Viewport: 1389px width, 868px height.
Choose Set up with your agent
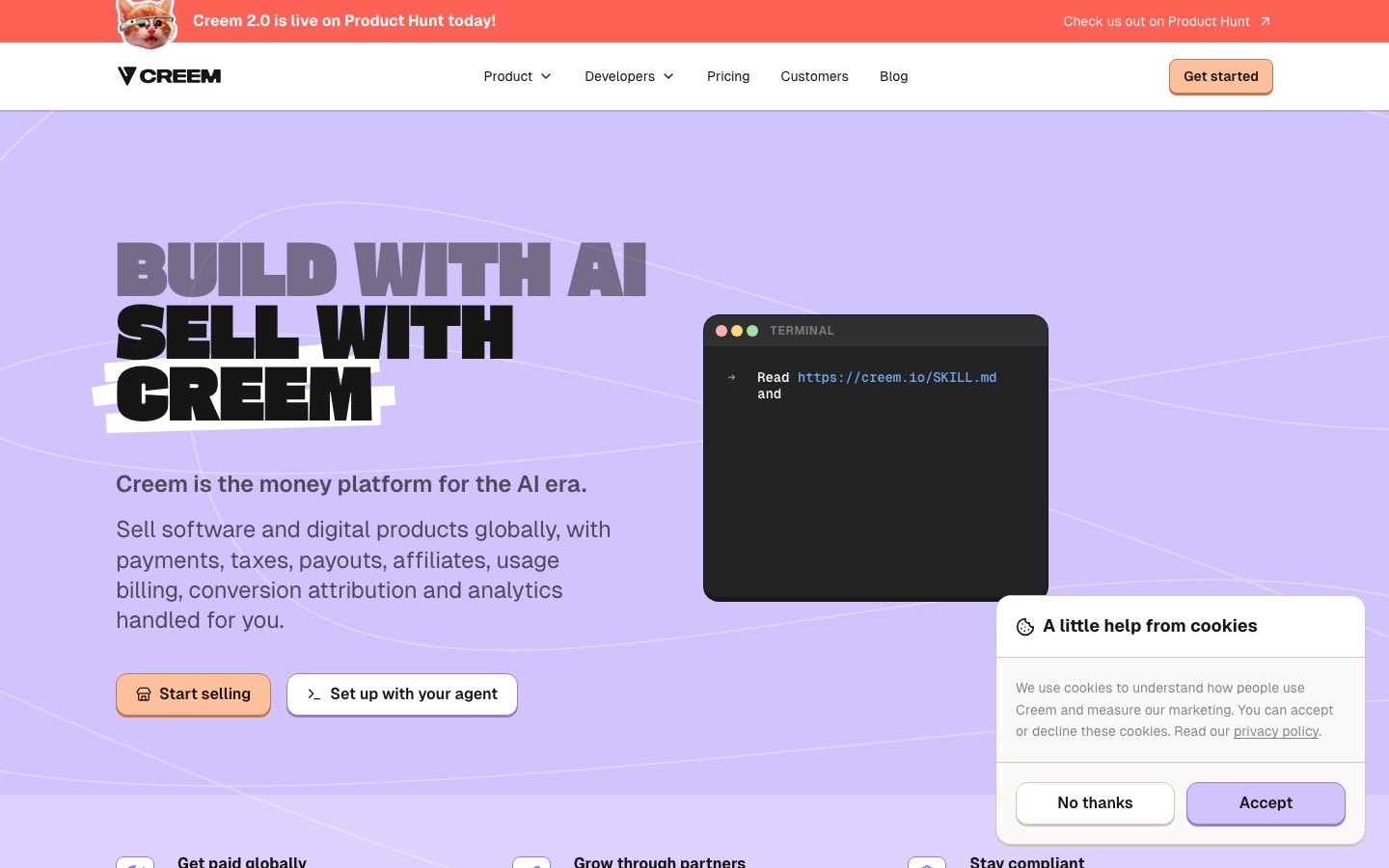click(x=402, y=694)
